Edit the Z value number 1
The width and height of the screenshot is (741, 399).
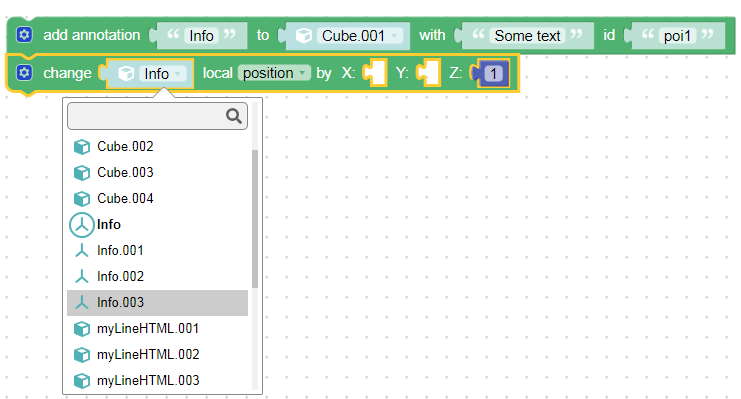[493, 74]
